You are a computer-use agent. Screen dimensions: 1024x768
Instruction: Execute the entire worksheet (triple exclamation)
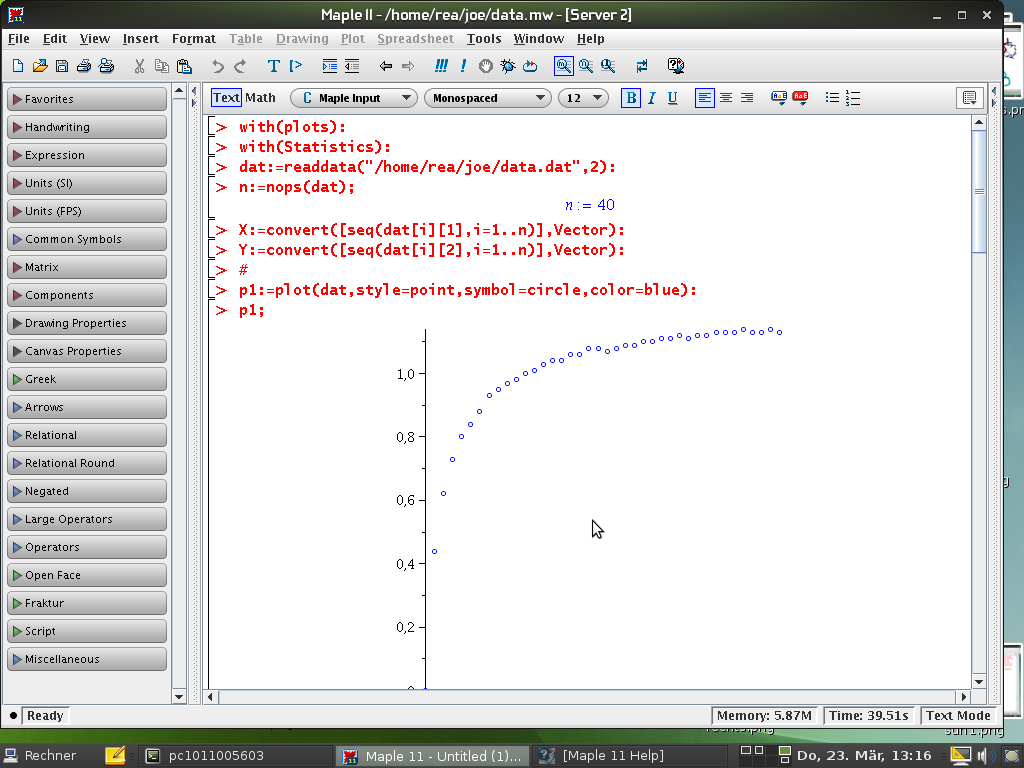(x=441, y=66)
